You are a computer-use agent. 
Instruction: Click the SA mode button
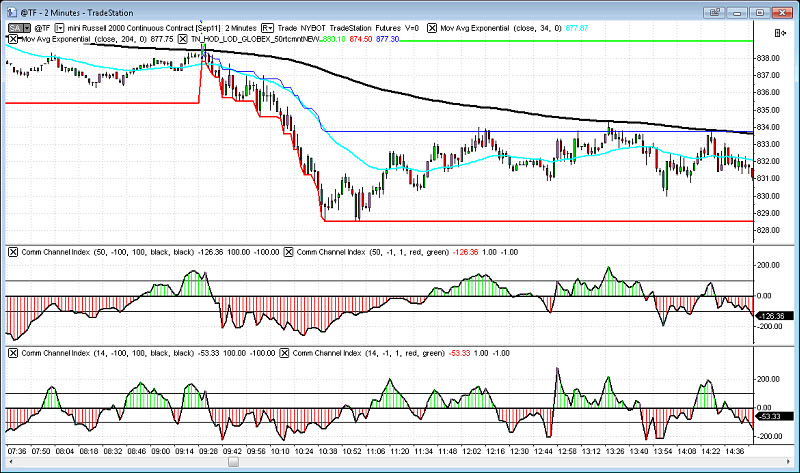tap(12, 28)
